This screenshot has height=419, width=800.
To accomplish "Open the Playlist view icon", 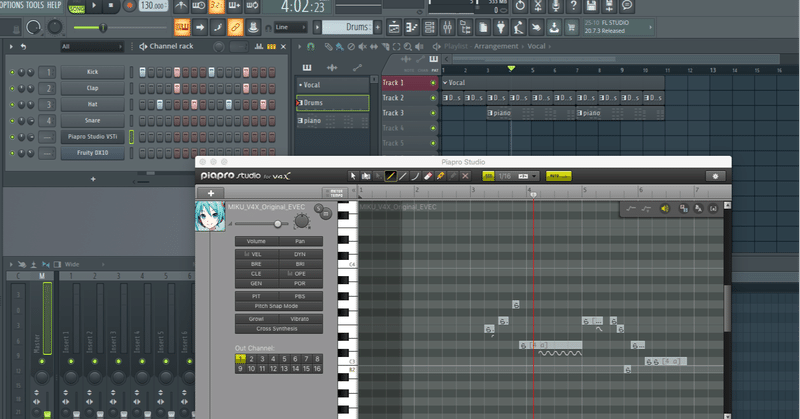I will pyautogui.click(x=394, y=28).
